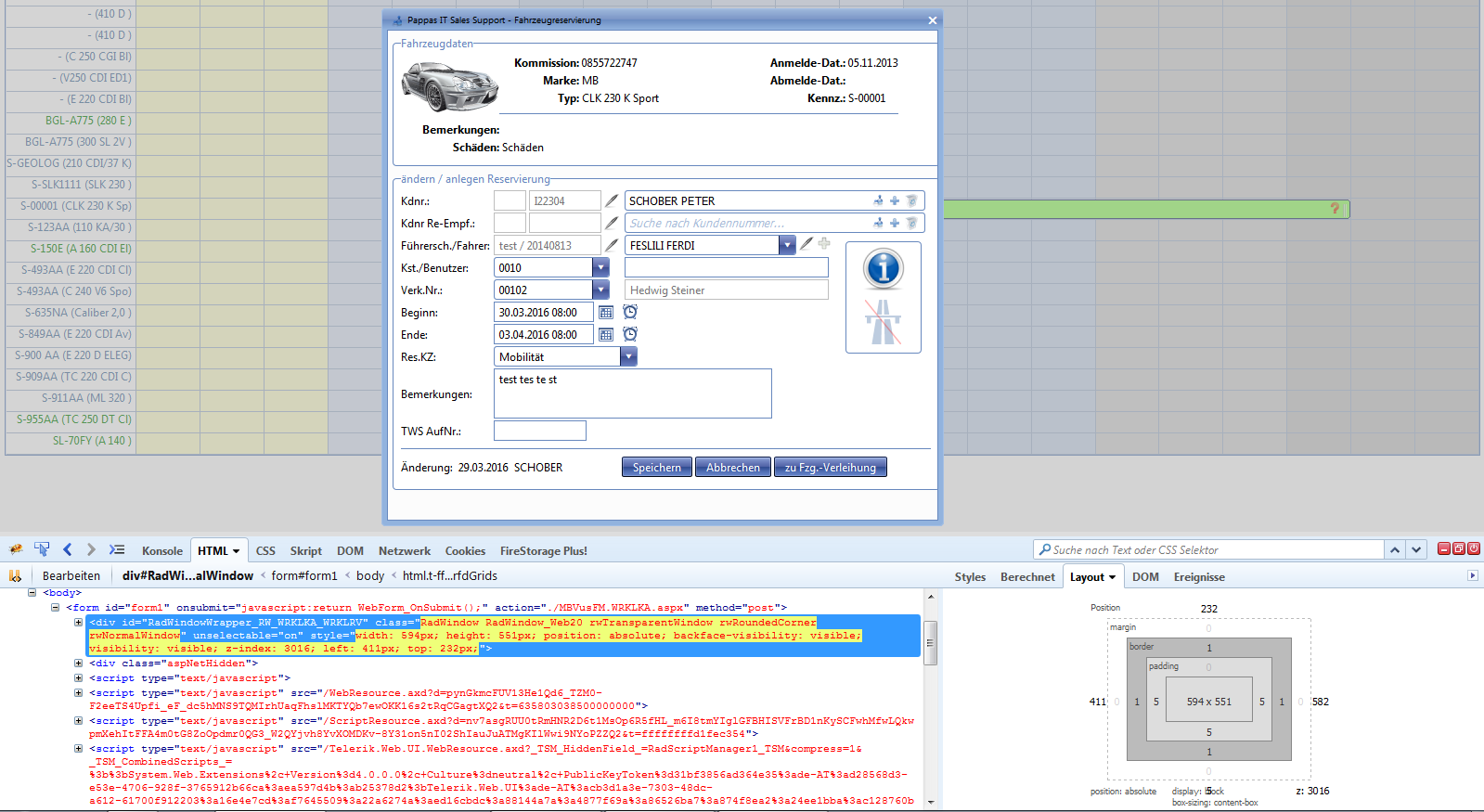Image resolution: width=1484 pixels, height=812 pixels.
Task: Switch to the Skript tab
Action: (306, 550)
